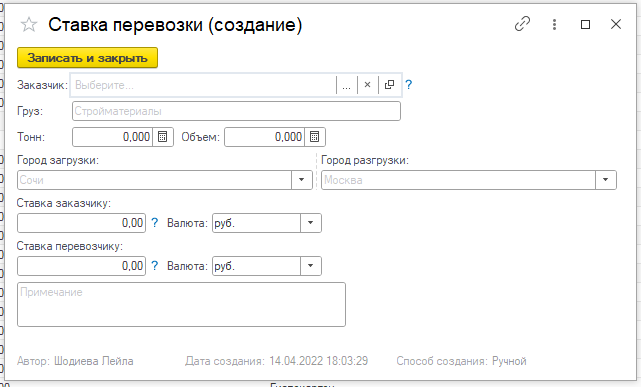Show help hint for Ставка заказчику
Viewport: 641px width, 387px height.
pos(155,223)
